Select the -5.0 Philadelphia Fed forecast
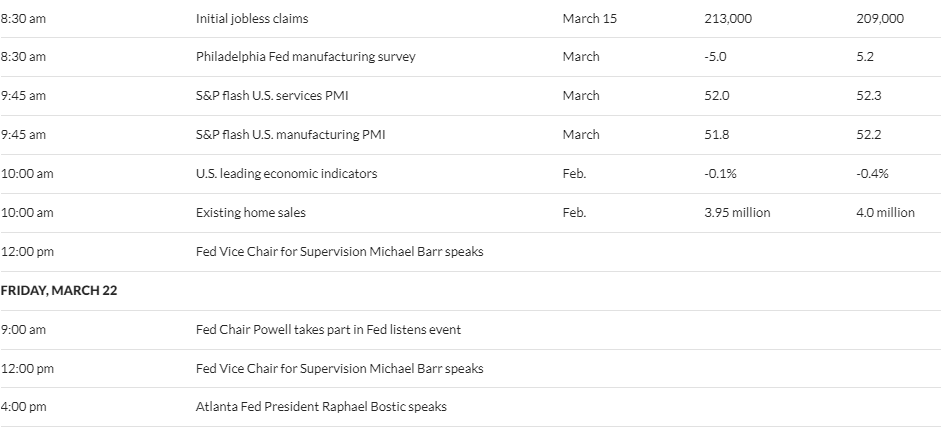Screen dimensions: 944x433 [715, 57]
